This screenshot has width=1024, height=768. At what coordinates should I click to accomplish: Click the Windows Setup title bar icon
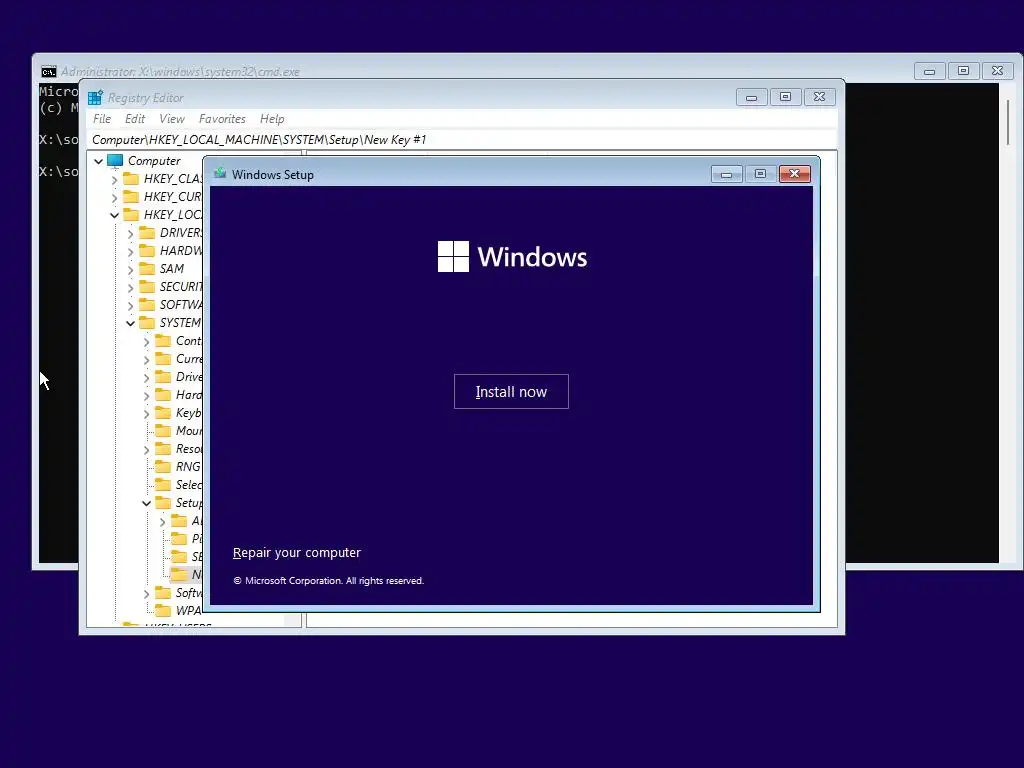click(220, 173)
